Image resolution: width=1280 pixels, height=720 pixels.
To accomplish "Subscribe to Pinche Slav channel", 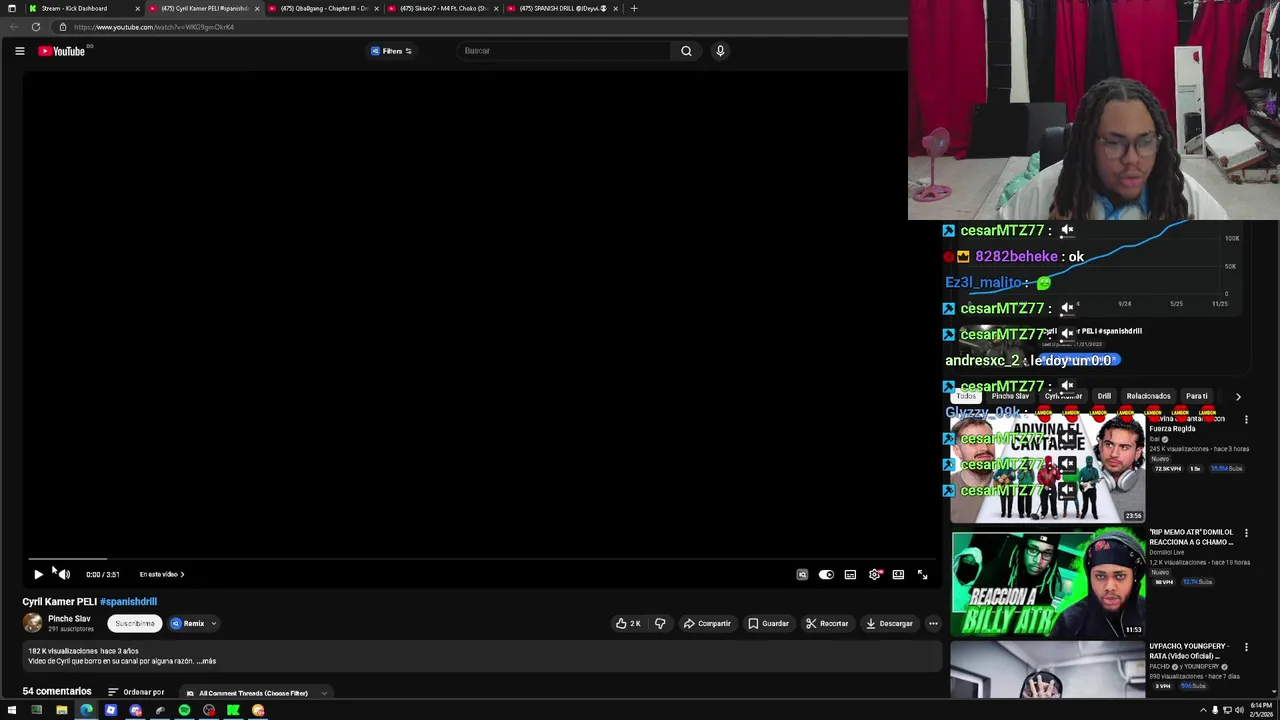I will [x=135, y=623].
